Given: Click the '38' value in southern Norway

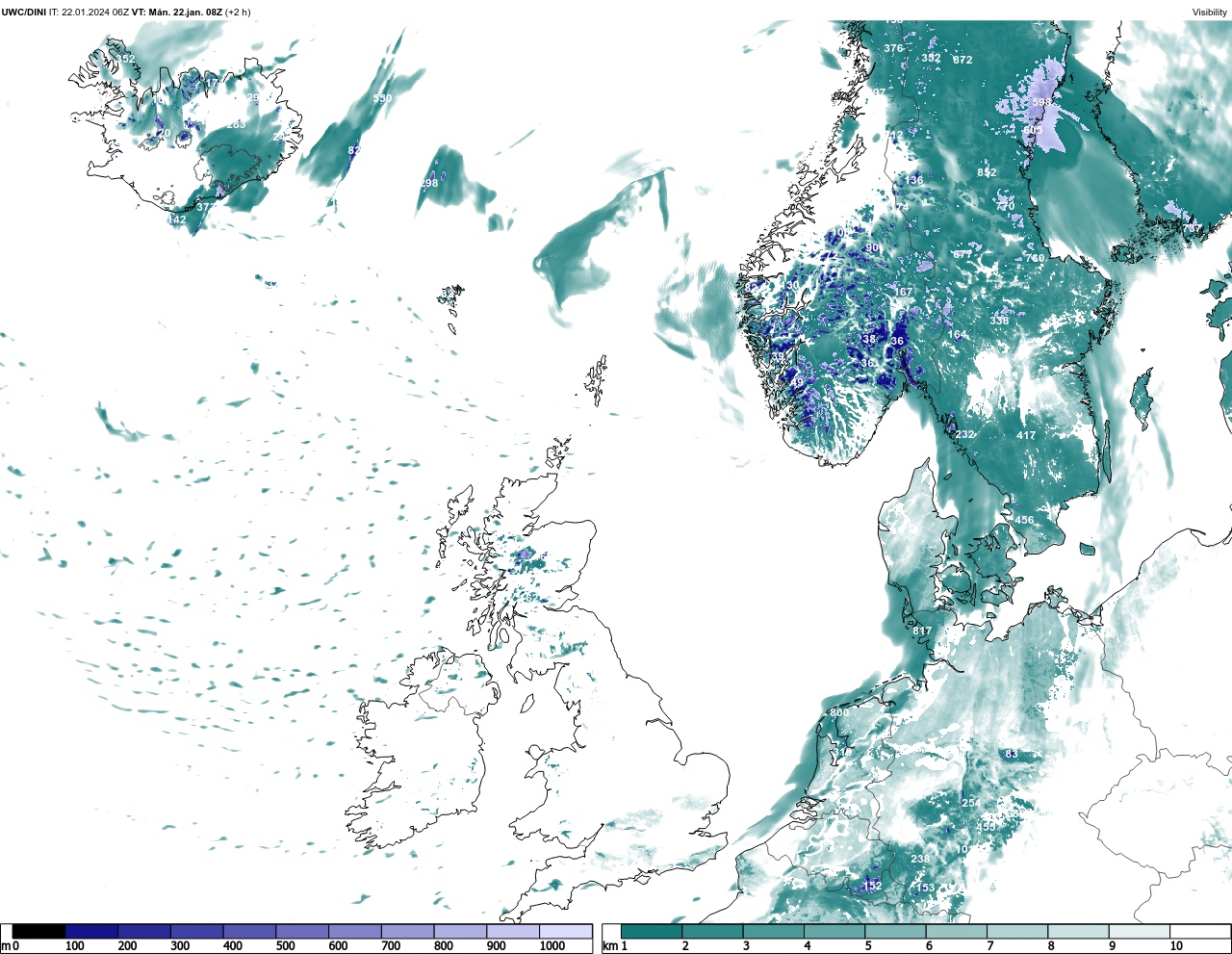Looking at the screenshot, I should pyautogui.click(x=869, y=339).
